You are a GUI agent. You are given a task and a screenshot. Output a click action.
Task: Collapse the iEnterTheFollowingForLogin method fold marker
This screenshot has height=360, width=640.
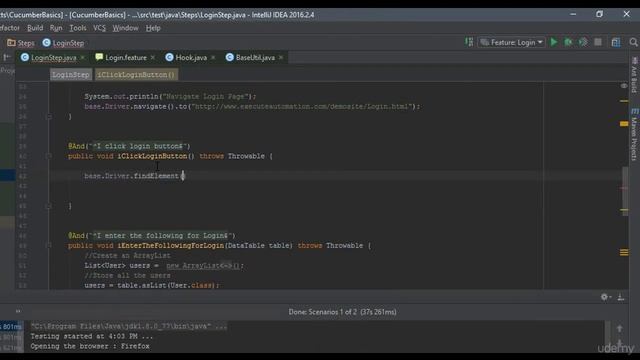49,245
